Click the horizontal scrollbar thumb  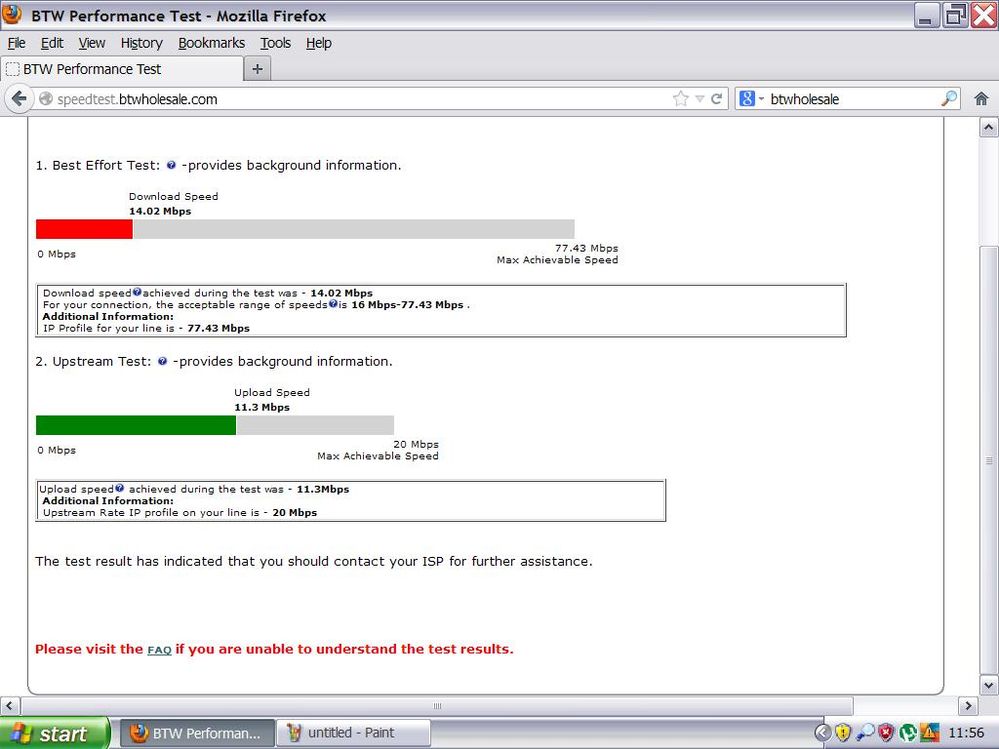pos(437,706)
